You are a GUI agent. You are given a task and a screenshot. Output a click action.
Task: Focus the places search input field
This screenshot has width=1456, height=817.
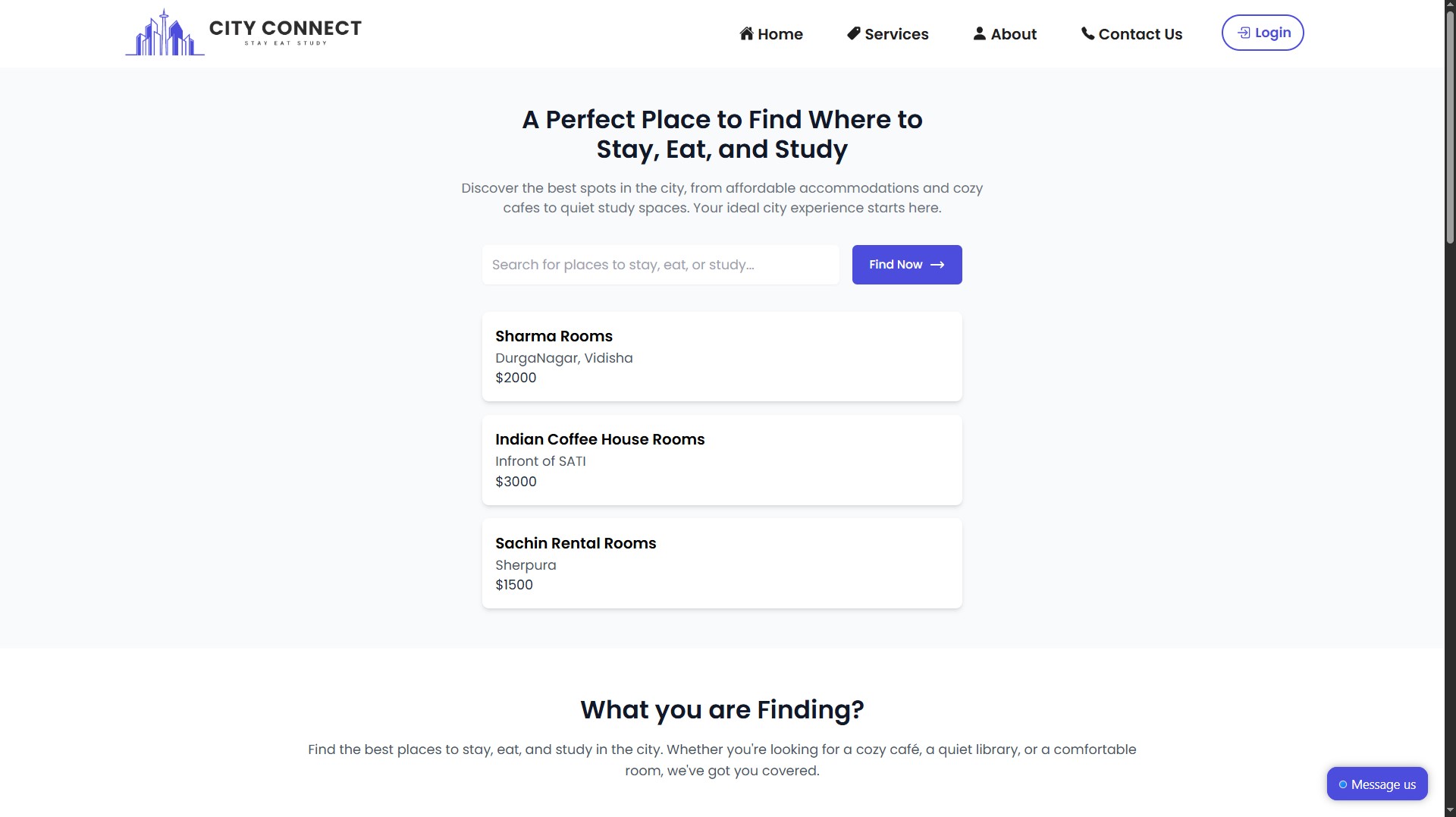(660, 265)
